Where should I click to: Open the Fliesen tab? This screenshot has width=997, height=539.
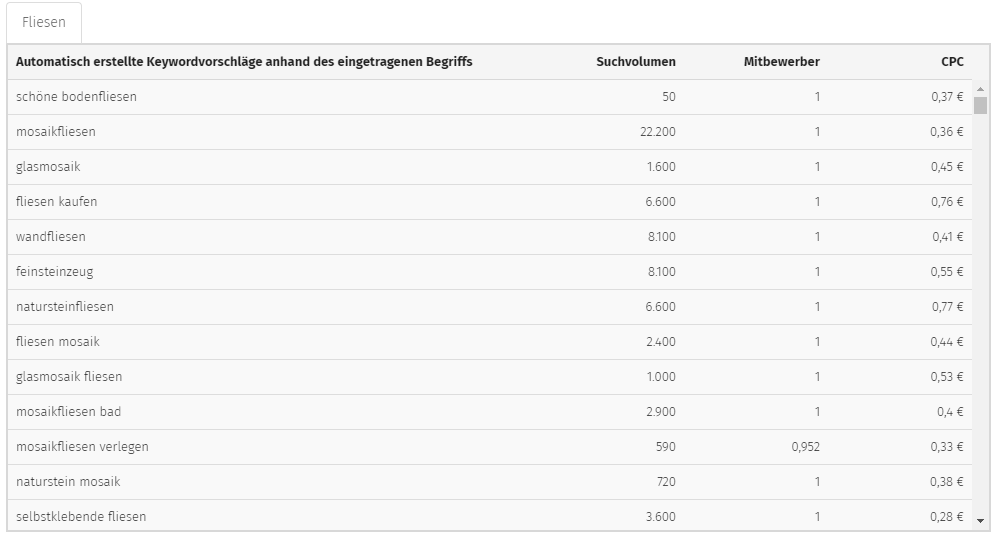(44, 22)
